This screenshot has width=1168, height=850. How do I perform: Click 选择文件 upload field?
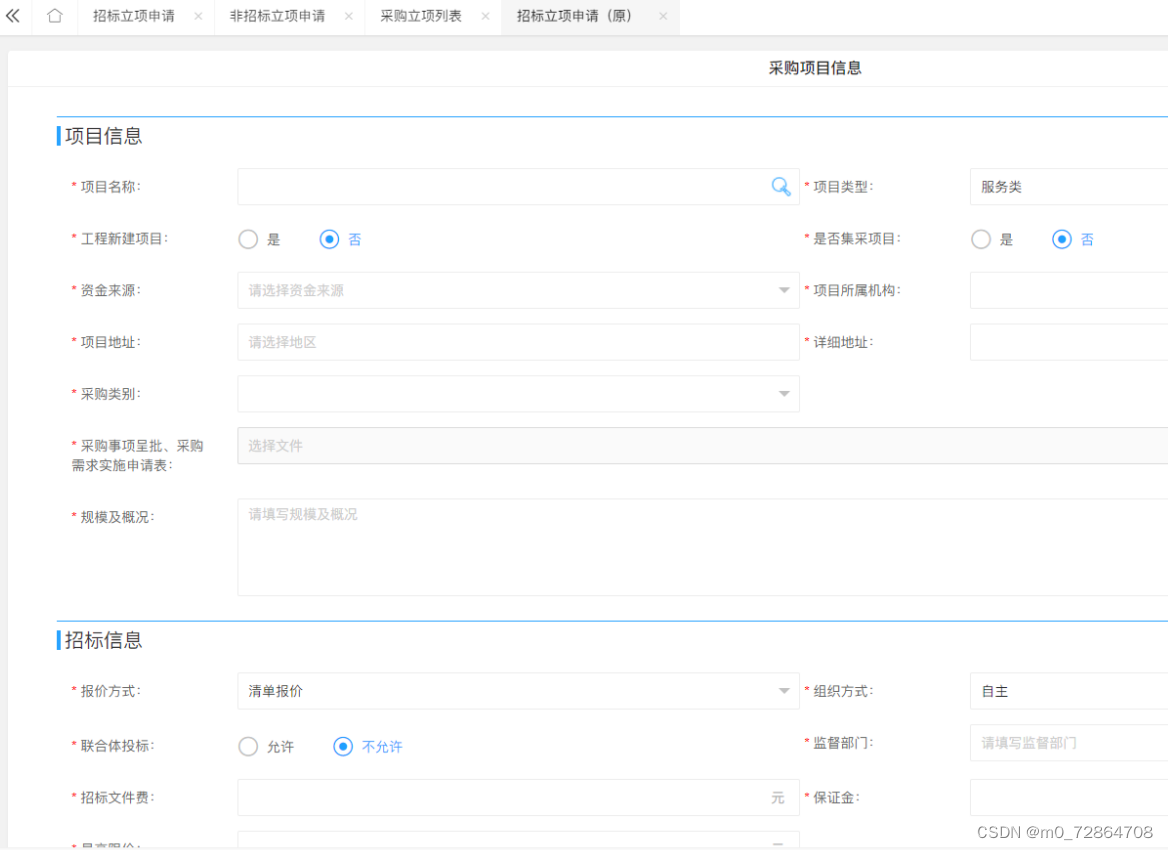click(x=702, y=446)
